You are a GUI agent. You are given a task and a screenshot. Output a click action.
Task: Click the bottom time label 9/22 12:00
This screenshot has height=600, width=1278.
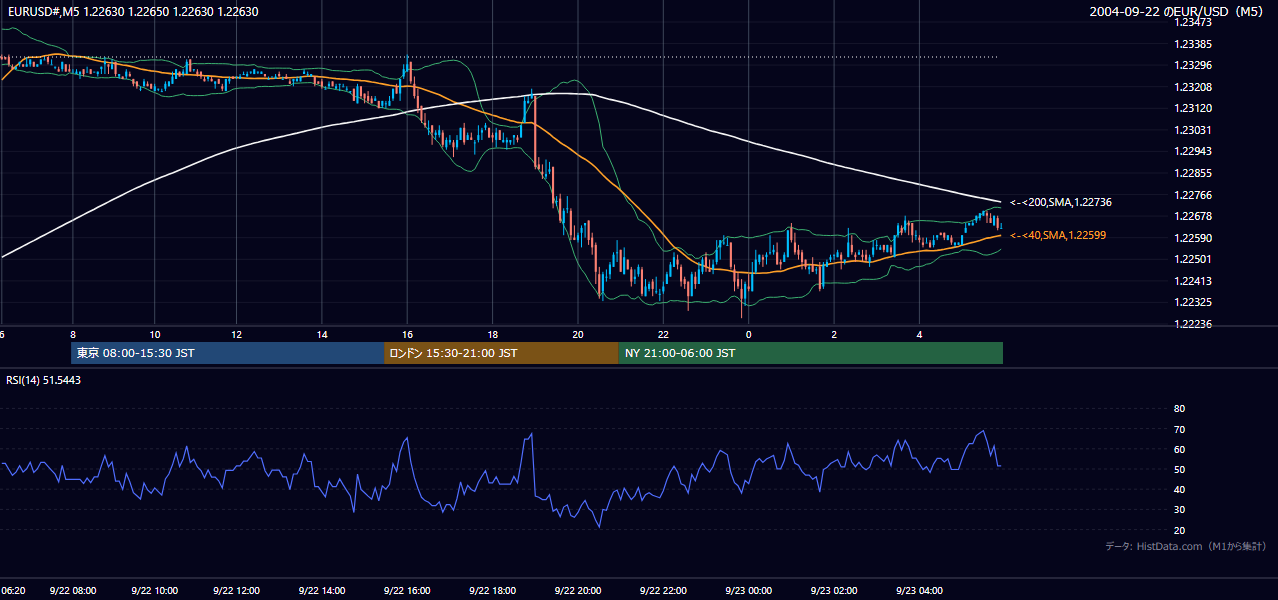tap(237, 590)
